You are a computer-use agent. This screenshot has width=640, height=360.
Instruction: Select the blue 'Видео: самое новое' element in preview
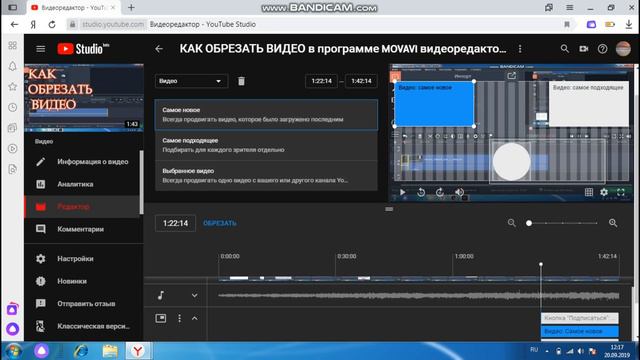click(434, 104)
